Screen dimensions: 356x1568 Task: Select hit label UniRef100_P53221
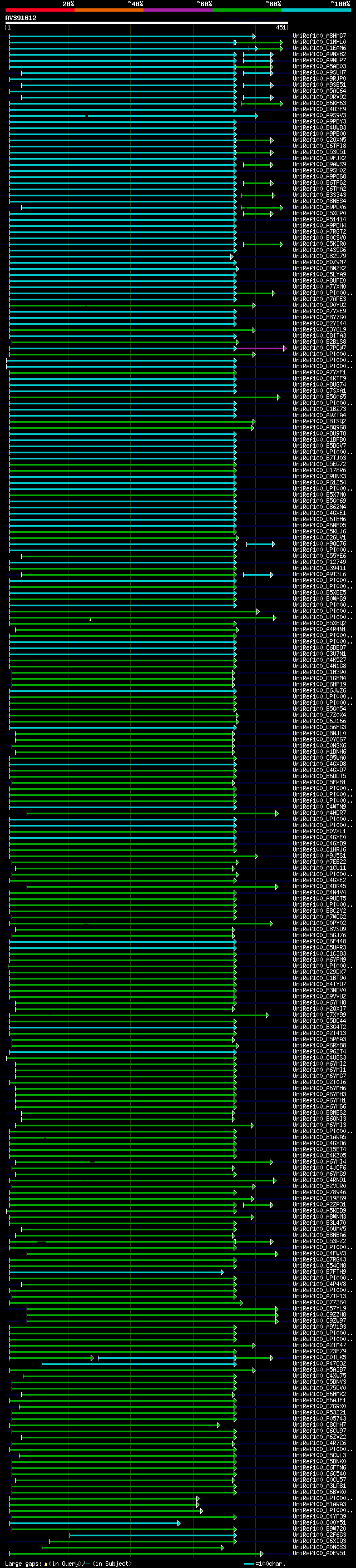319,1413
